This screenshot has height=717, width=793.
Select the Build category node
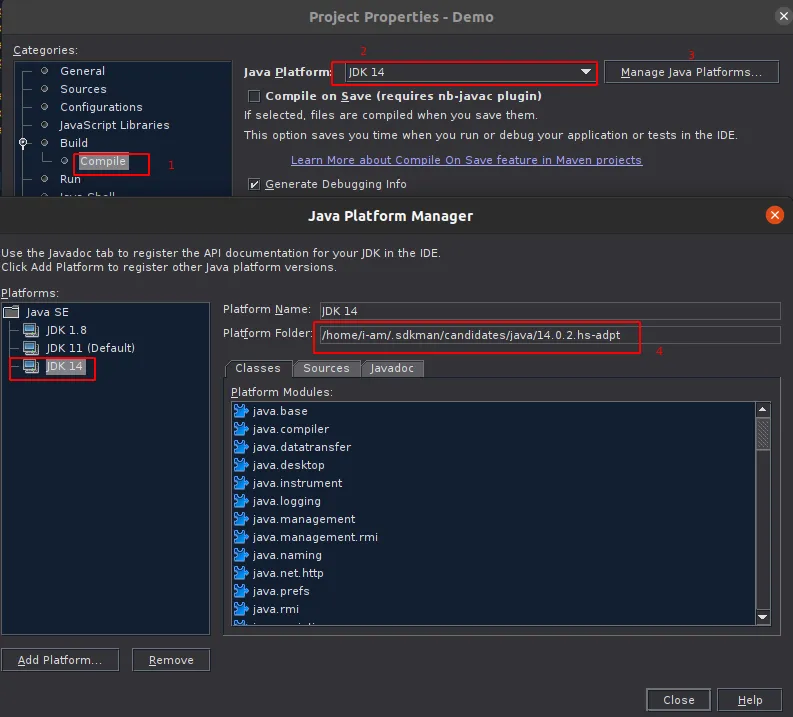(x=74, y=143)
